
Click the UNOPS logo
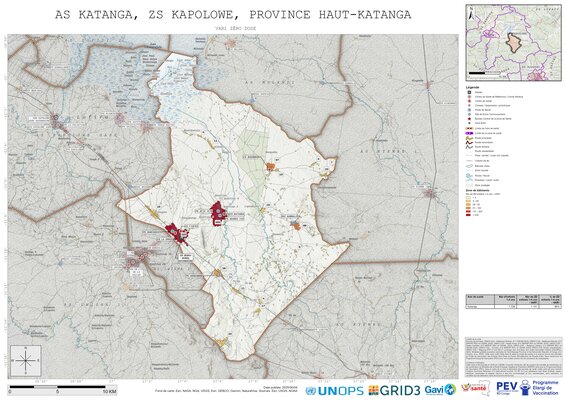[x=334, y=391]
